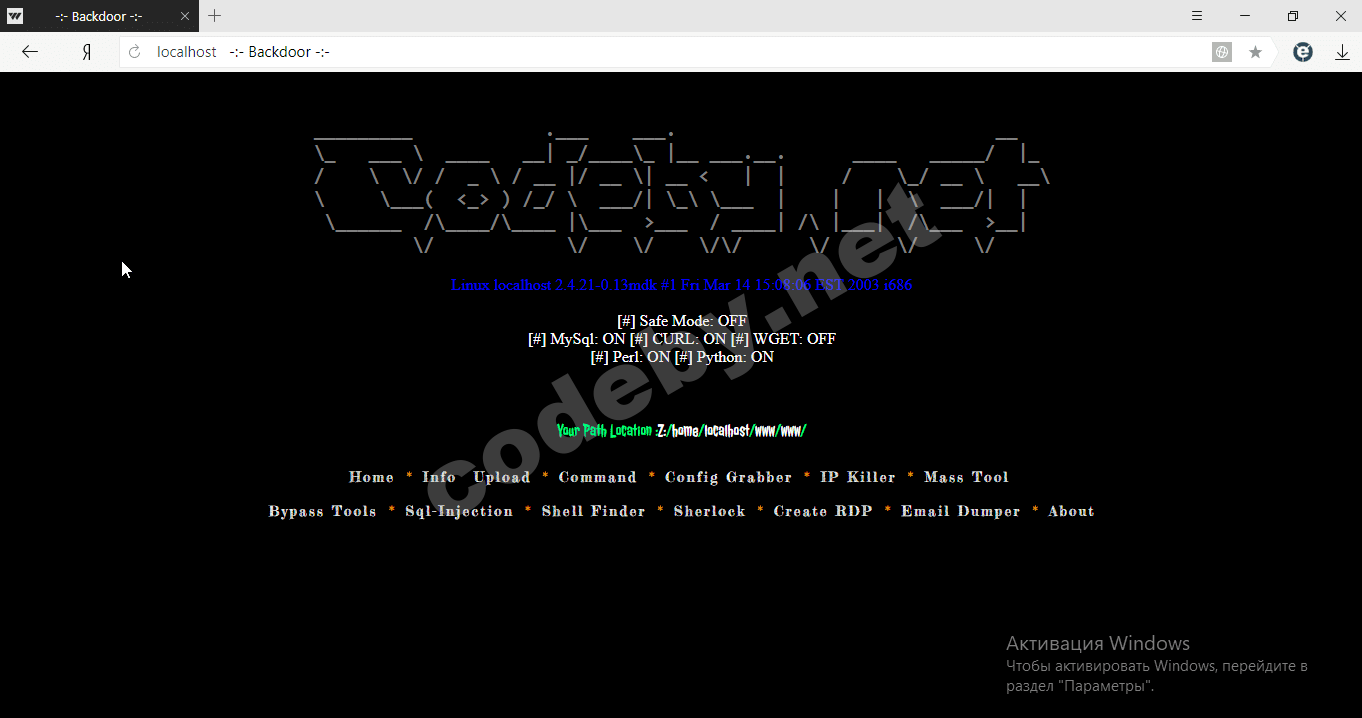The width and height of the screenshot is (1362, 718).
Task: Open the browser hamburger menu
Action: coord(1197,16)
